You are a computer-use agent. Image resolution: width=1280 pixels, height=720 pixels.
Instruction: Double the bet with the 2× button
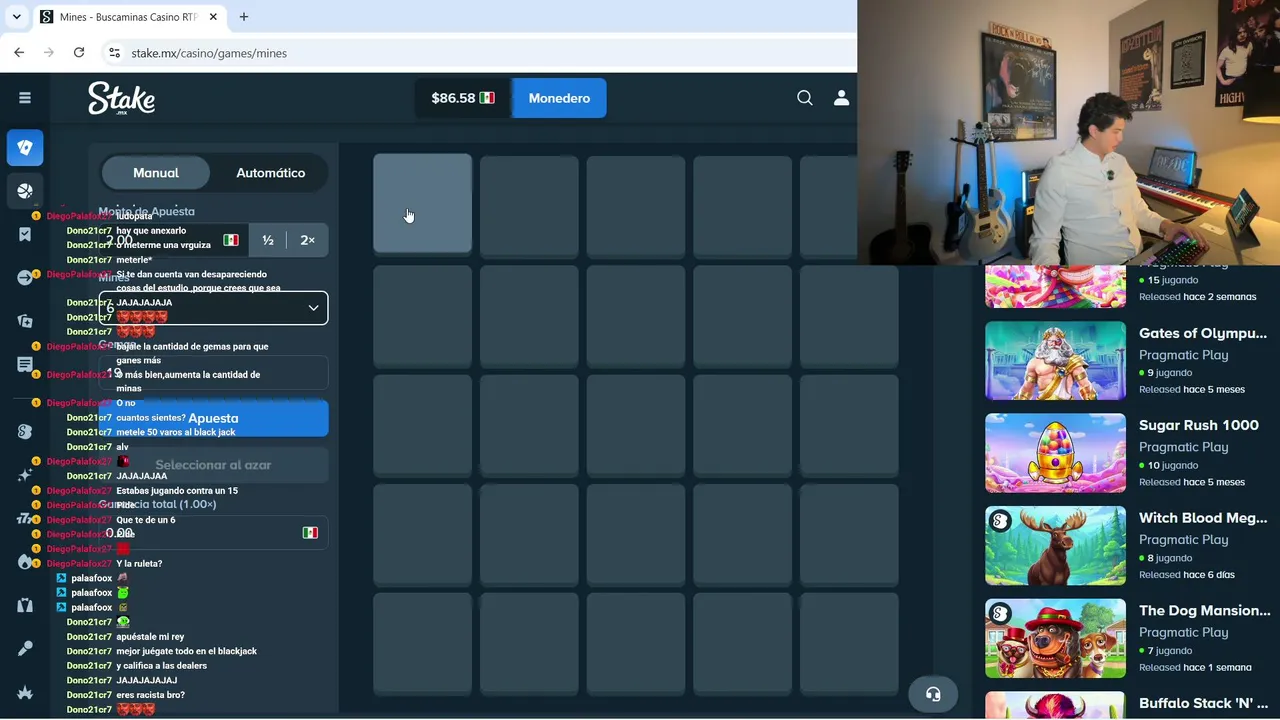pyautogui.click(x=308, y=240)
